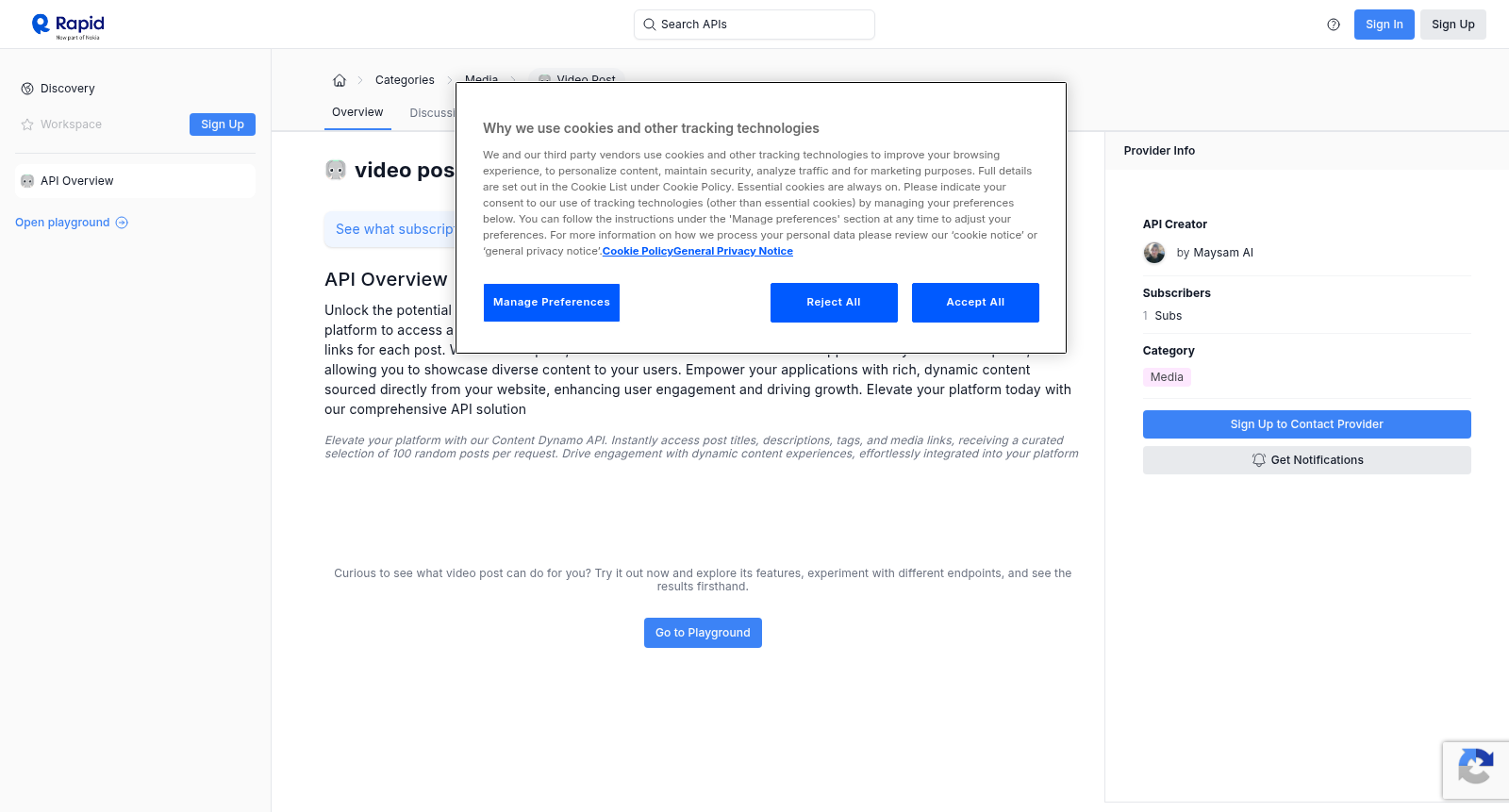The image size is (1509, 812).
Task: Click the Media category tag
Action: (x=1167, y=377)
